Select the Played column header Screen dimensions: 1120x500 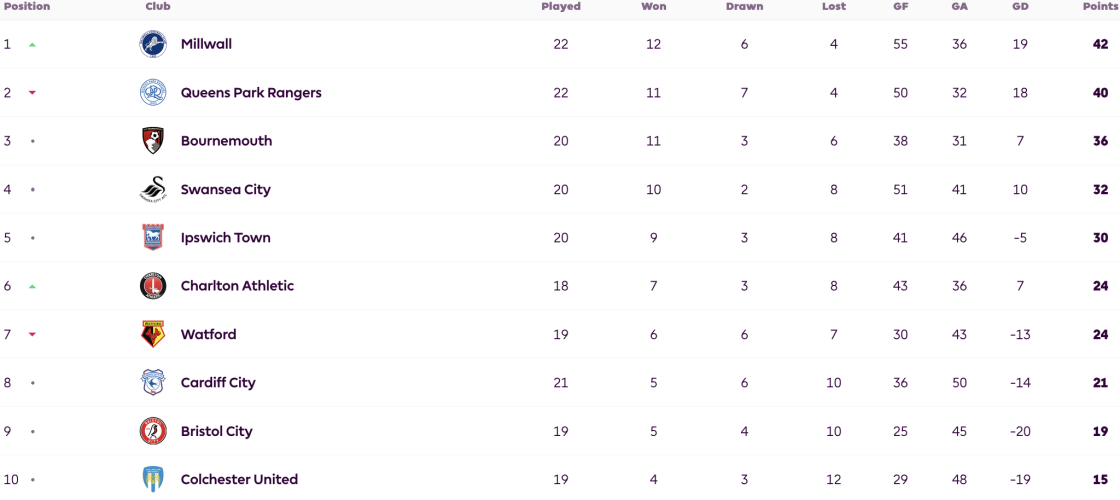(561, 6)
